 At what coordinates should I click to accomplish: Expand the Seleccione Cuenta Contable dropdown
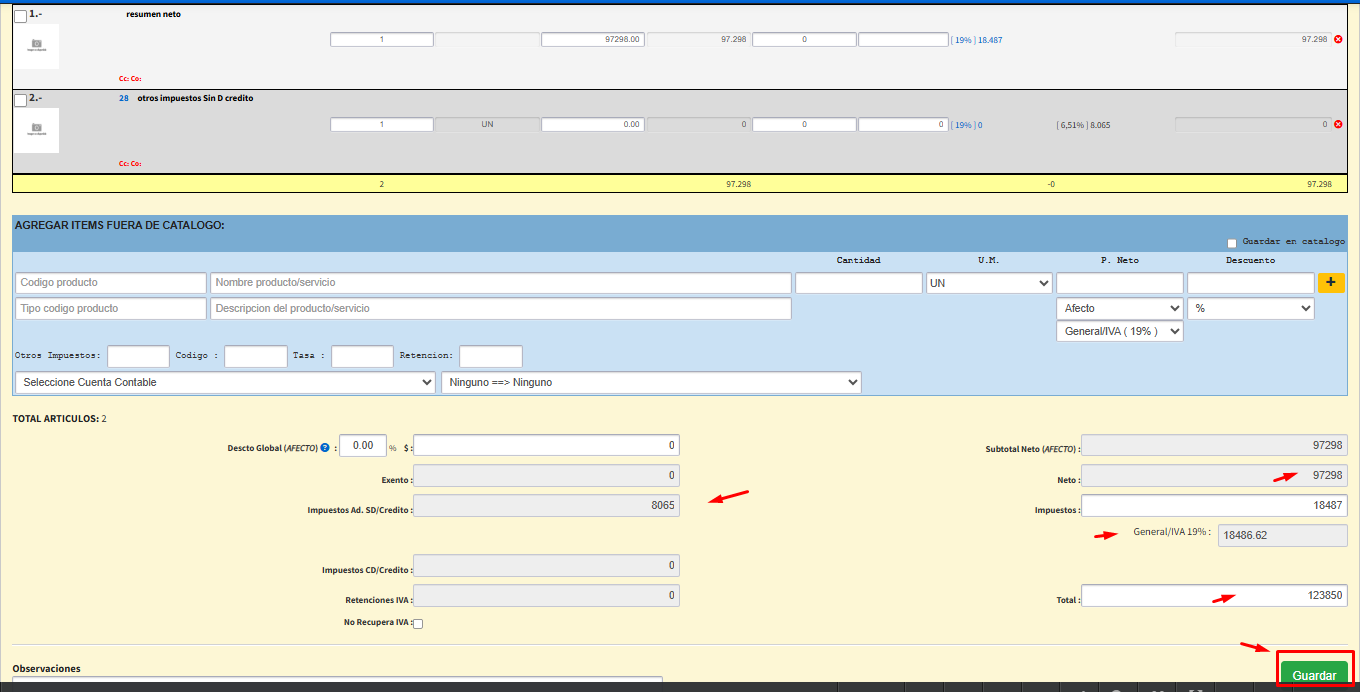(x=225, y=382)
